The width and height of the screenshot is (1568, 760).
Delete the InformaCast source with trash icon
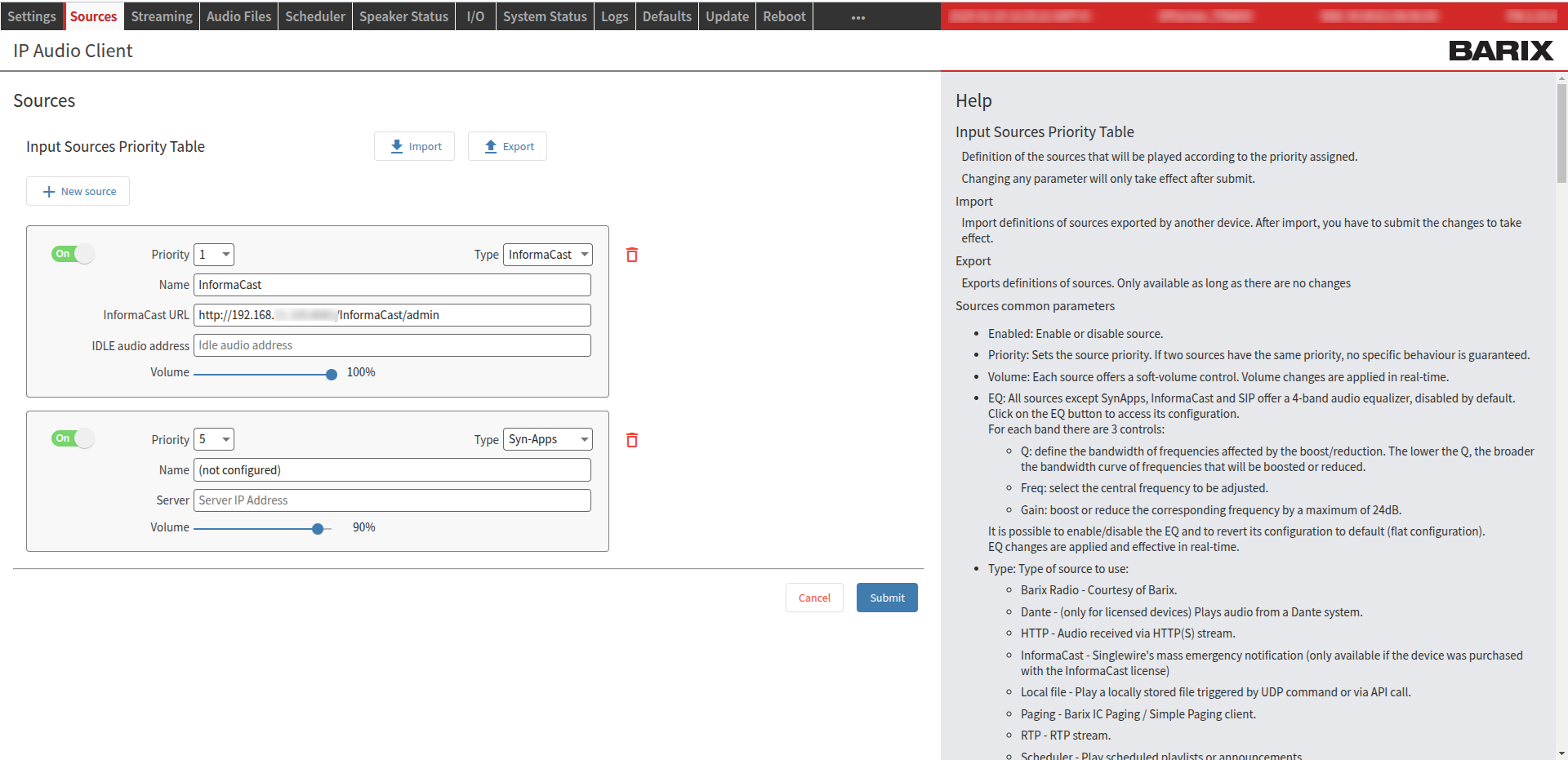pyautogui.click(x=631, y=255)
